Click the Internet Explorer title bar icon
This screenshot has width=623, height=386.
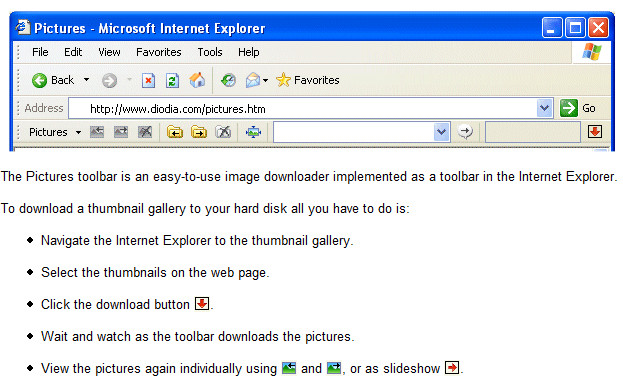click(23, 27)
